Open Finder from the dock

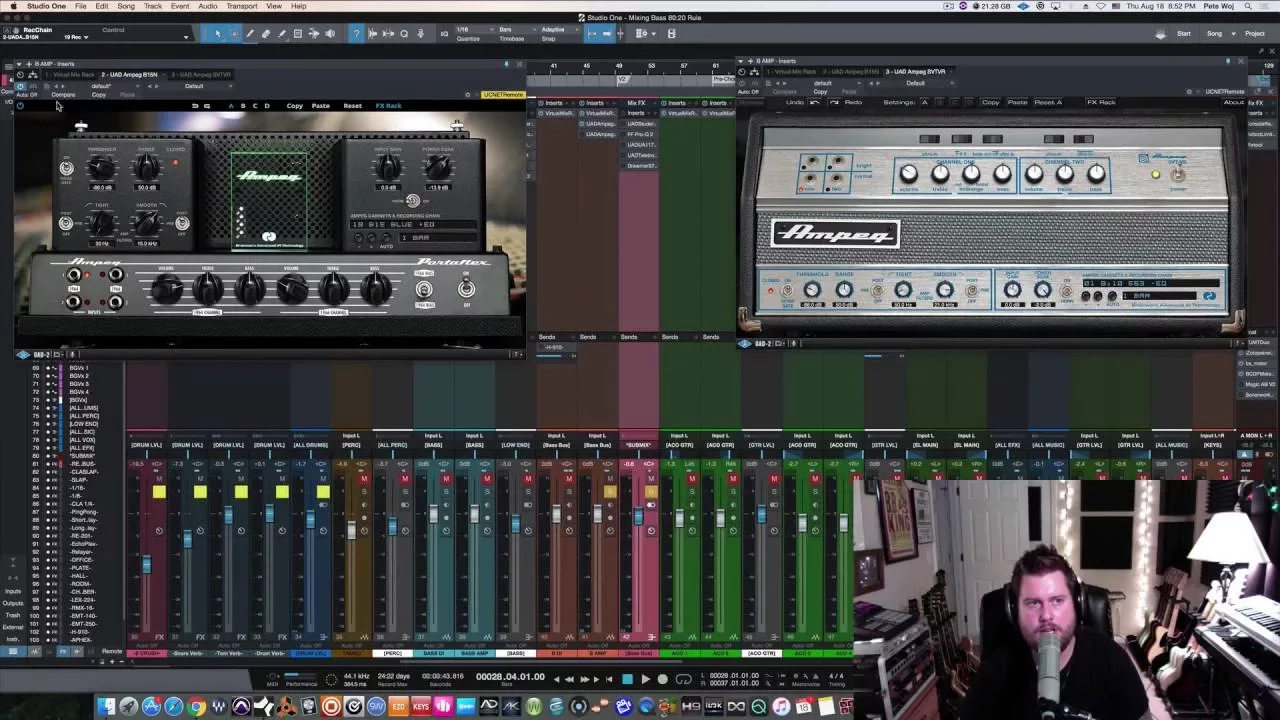point(106,707)
